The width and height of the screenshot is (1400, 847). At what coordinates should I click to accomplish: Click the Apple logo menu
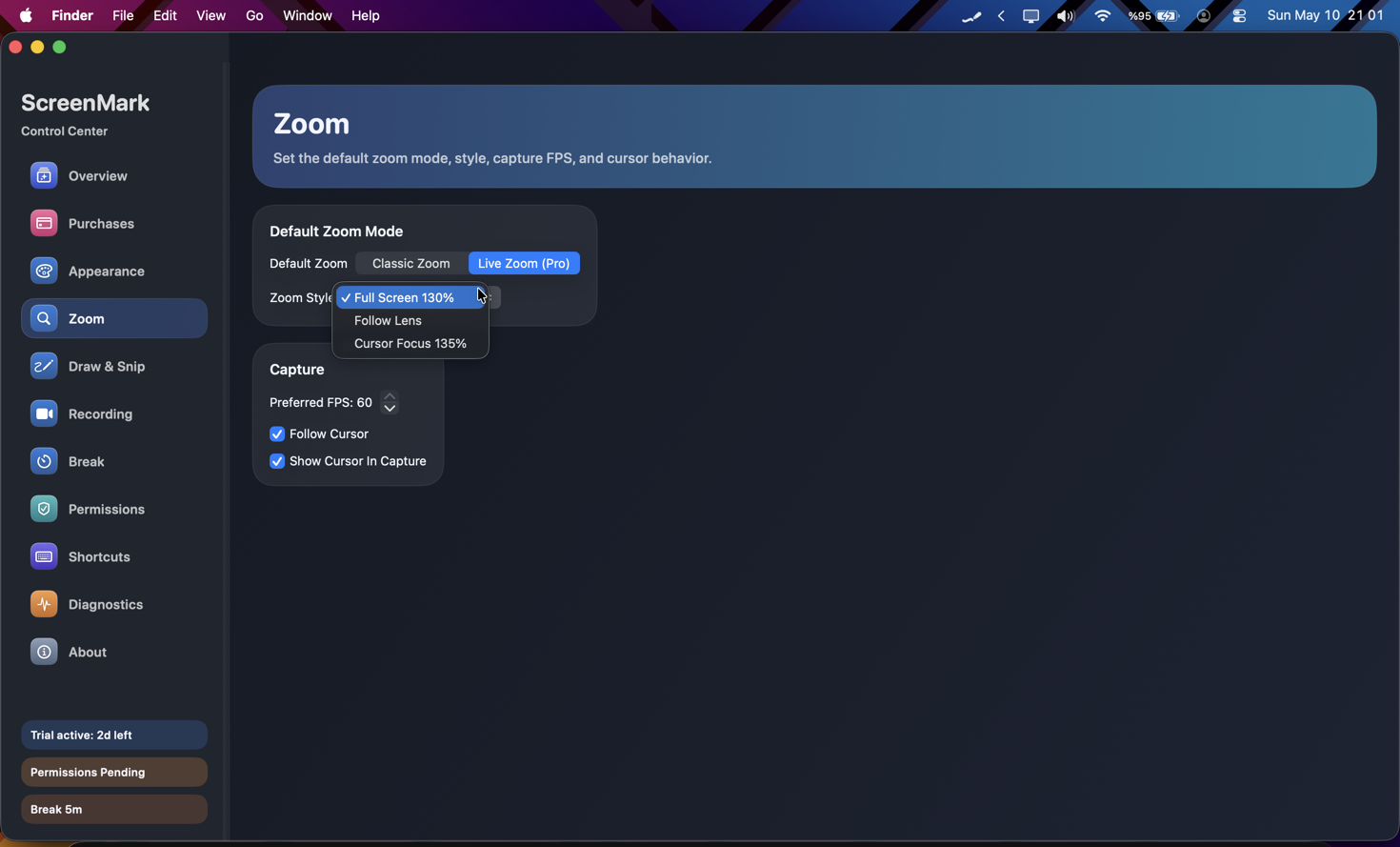tap(26, 15)
